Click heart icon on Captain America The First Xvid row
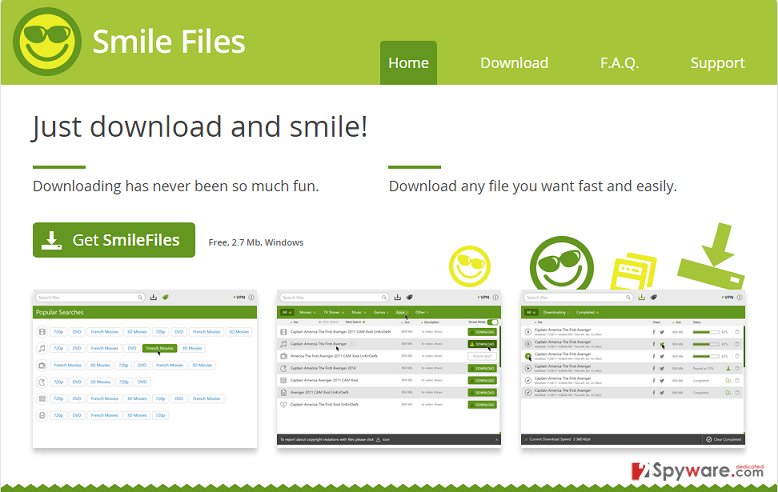Viewport: 778px width, 492px height. tap(284, 405)
